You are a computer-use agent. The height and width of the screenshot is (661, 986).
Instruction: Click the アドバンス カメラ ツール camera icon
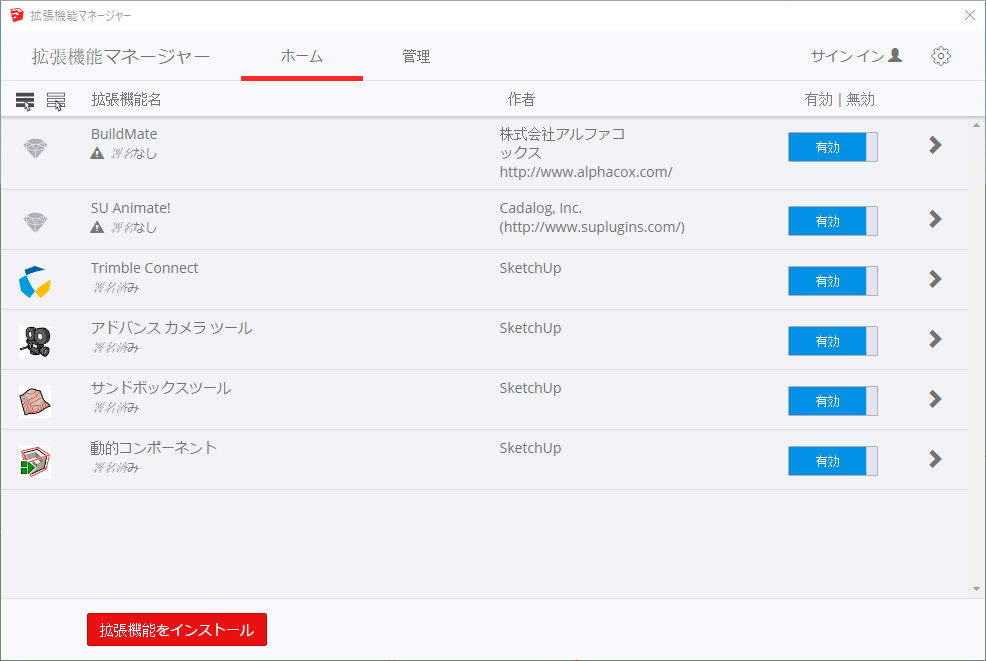[35, 342]
